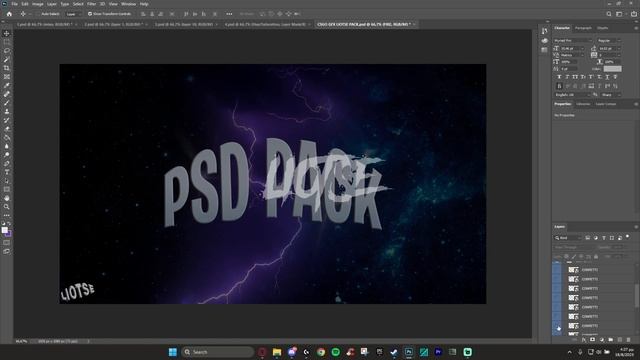Screen dimensions: 640x360
Task: Open the Metrics kerning dropdown
Action: [573, 55]
